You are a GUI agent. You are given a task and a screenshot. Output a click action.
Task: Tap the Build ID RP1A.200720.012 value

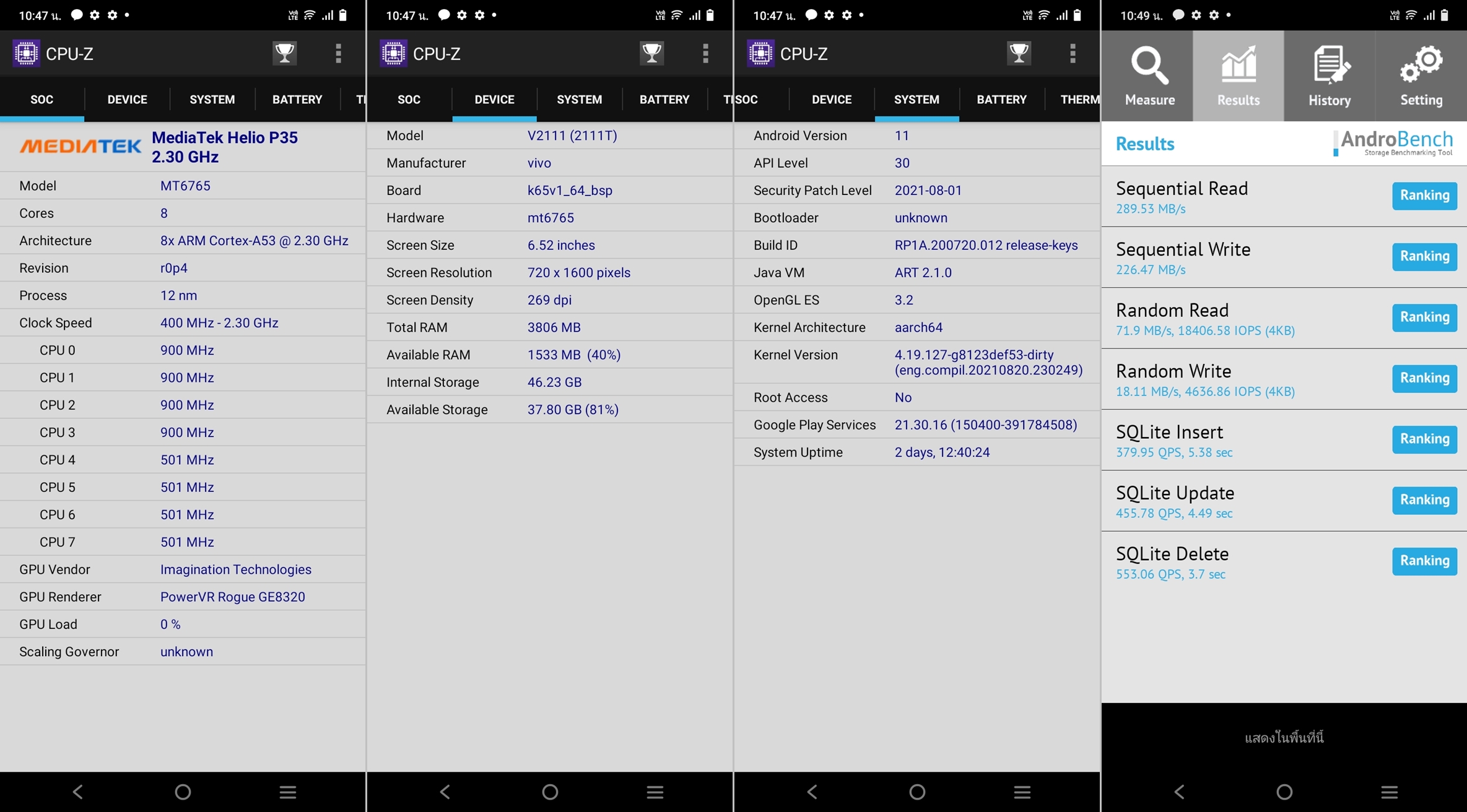(x=986, y=245)
